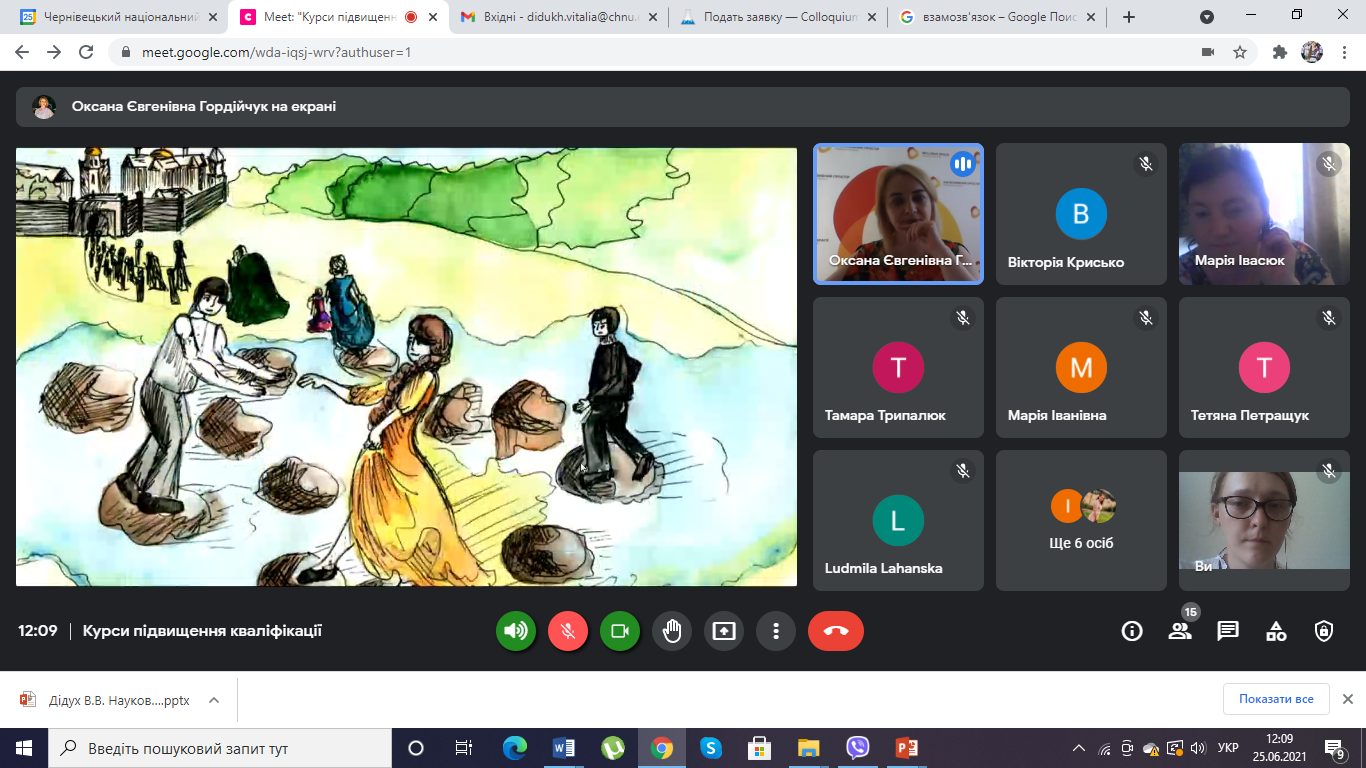Open the Chrome extensions puzzle icon

point(1280,52)
